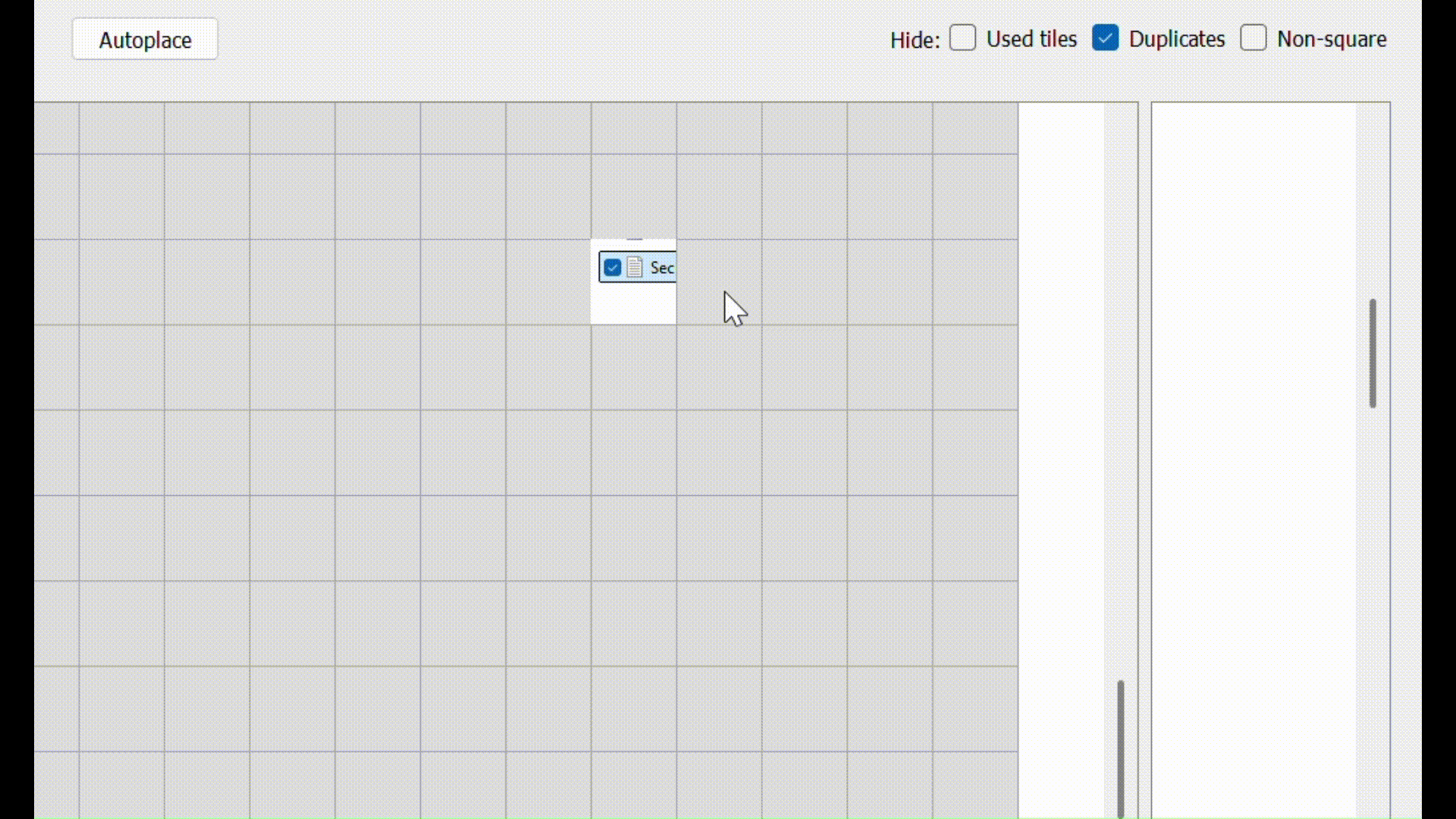Click the 'Non-square' label text
This screenshot has height=819, width=1456.
click(x=1332, y=39)
